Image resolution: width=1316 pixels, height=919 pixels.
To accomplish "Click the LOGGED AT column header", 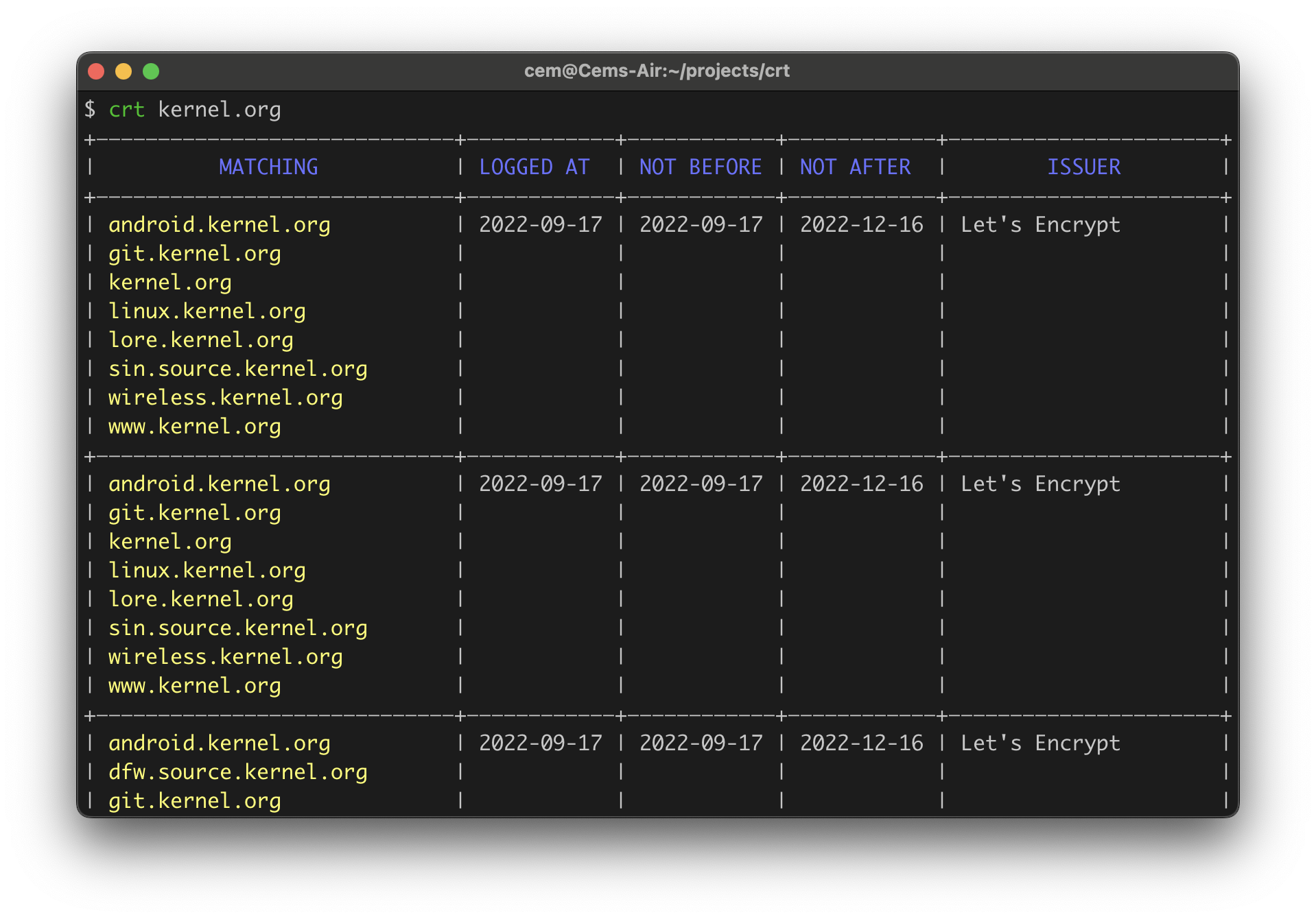I will [x=534, y=167].
